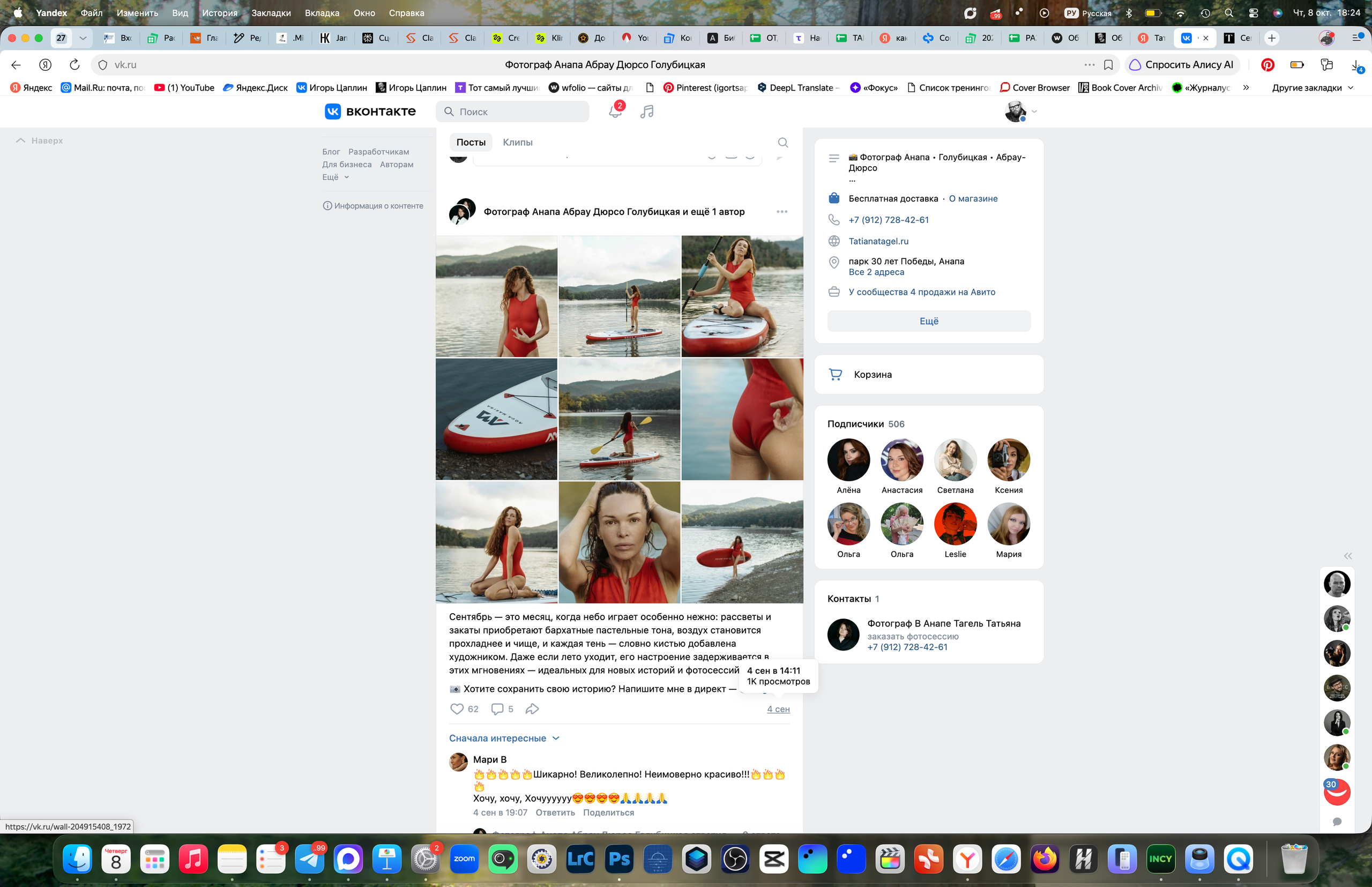The image size is (1372, 887).
Task: Open Tatianatagel.ru website link
Action: pyautogui.click(x=878, y=241)
